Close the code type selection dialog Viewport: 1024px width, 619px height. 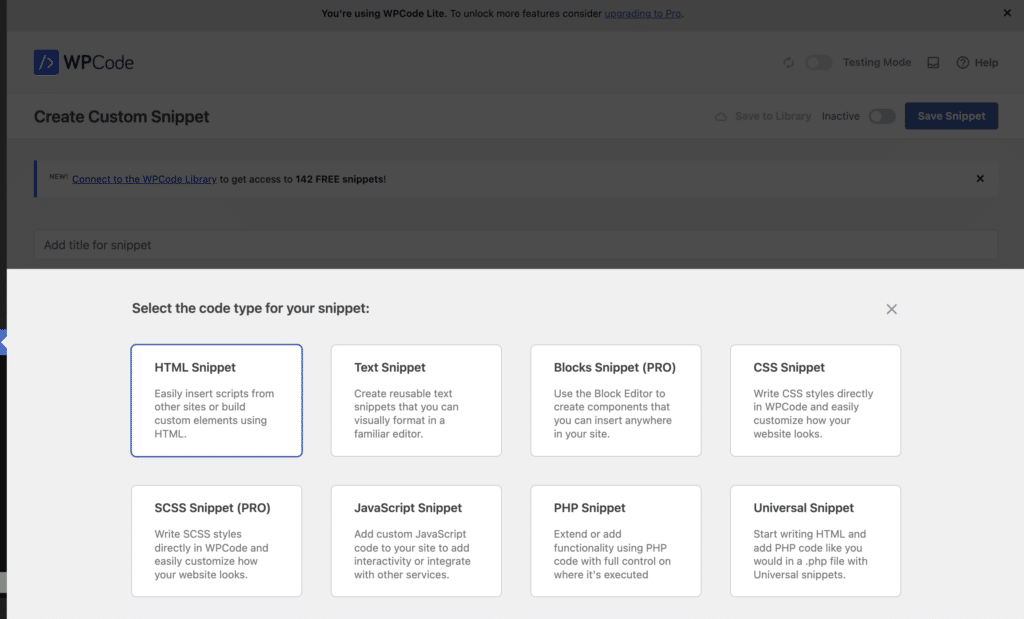click(891, 309)
